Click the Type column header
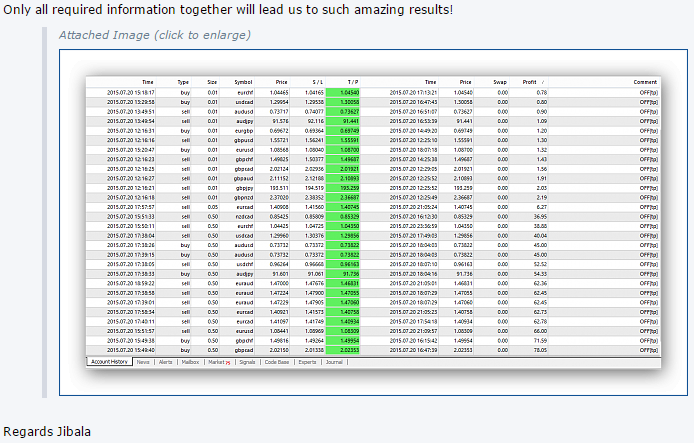Image resolution: width=694 pixels, height=443 pixels. coord(183,82)
